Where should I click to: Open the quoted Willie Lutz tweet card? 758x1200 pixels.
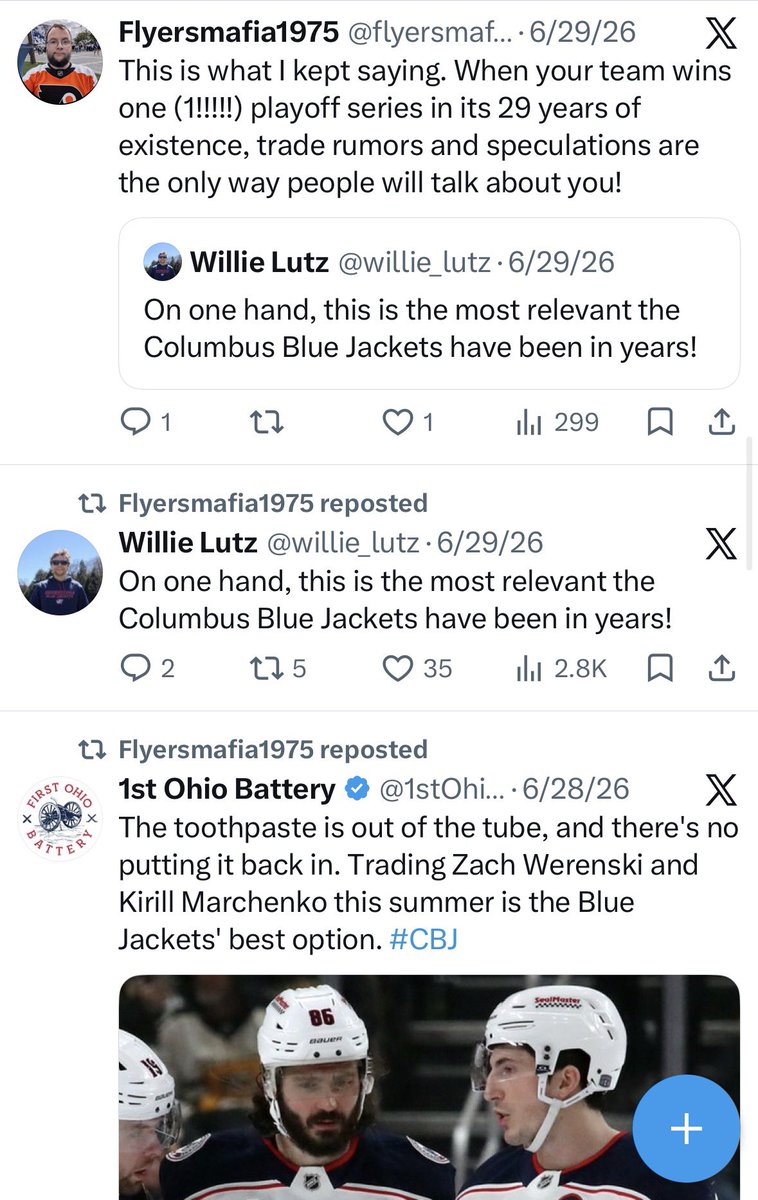click(429, 303)
